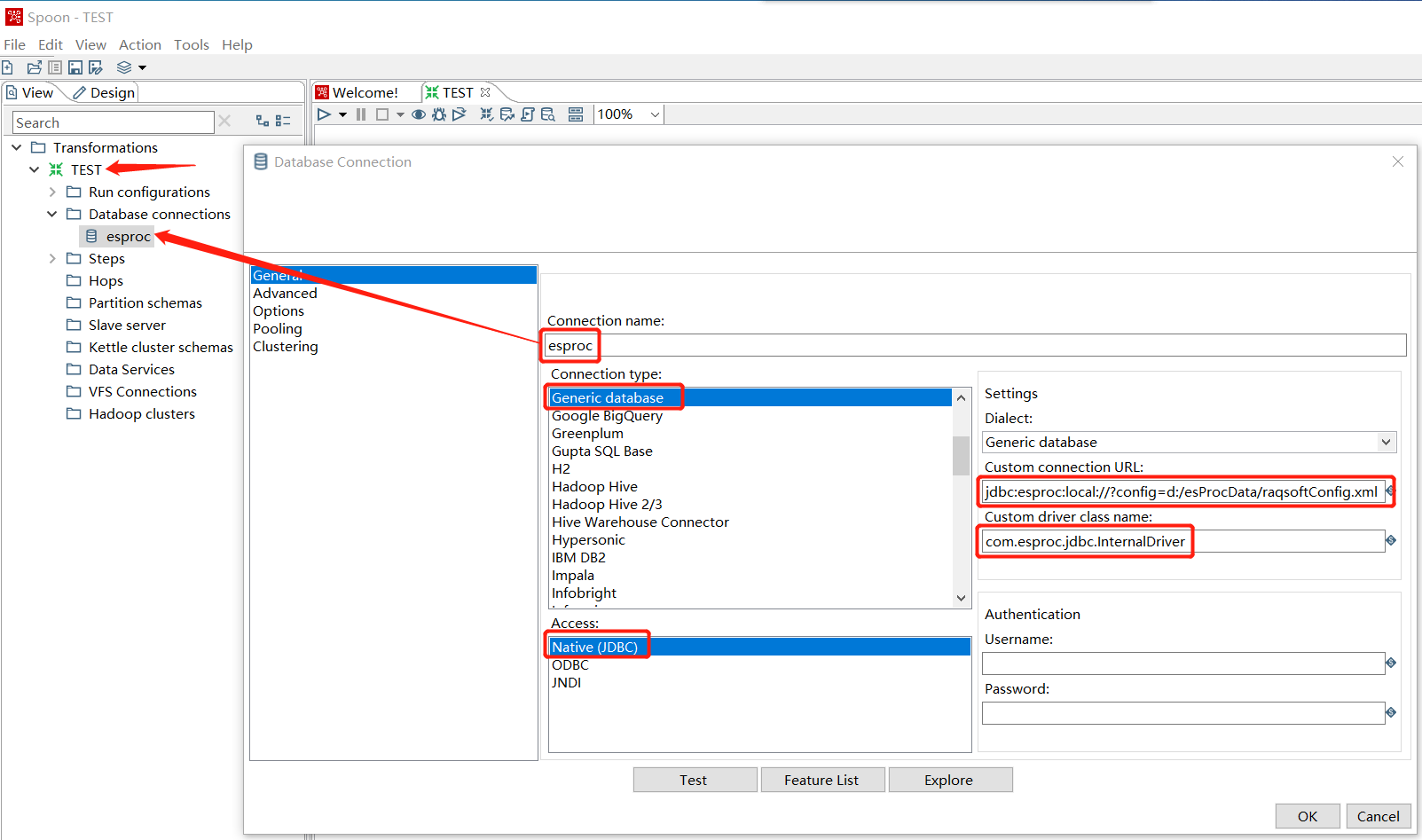Image resolution: width=1422 pixels, height=840 pixels.
Task: Click the show results grid icon
Action: click(576, 114)
